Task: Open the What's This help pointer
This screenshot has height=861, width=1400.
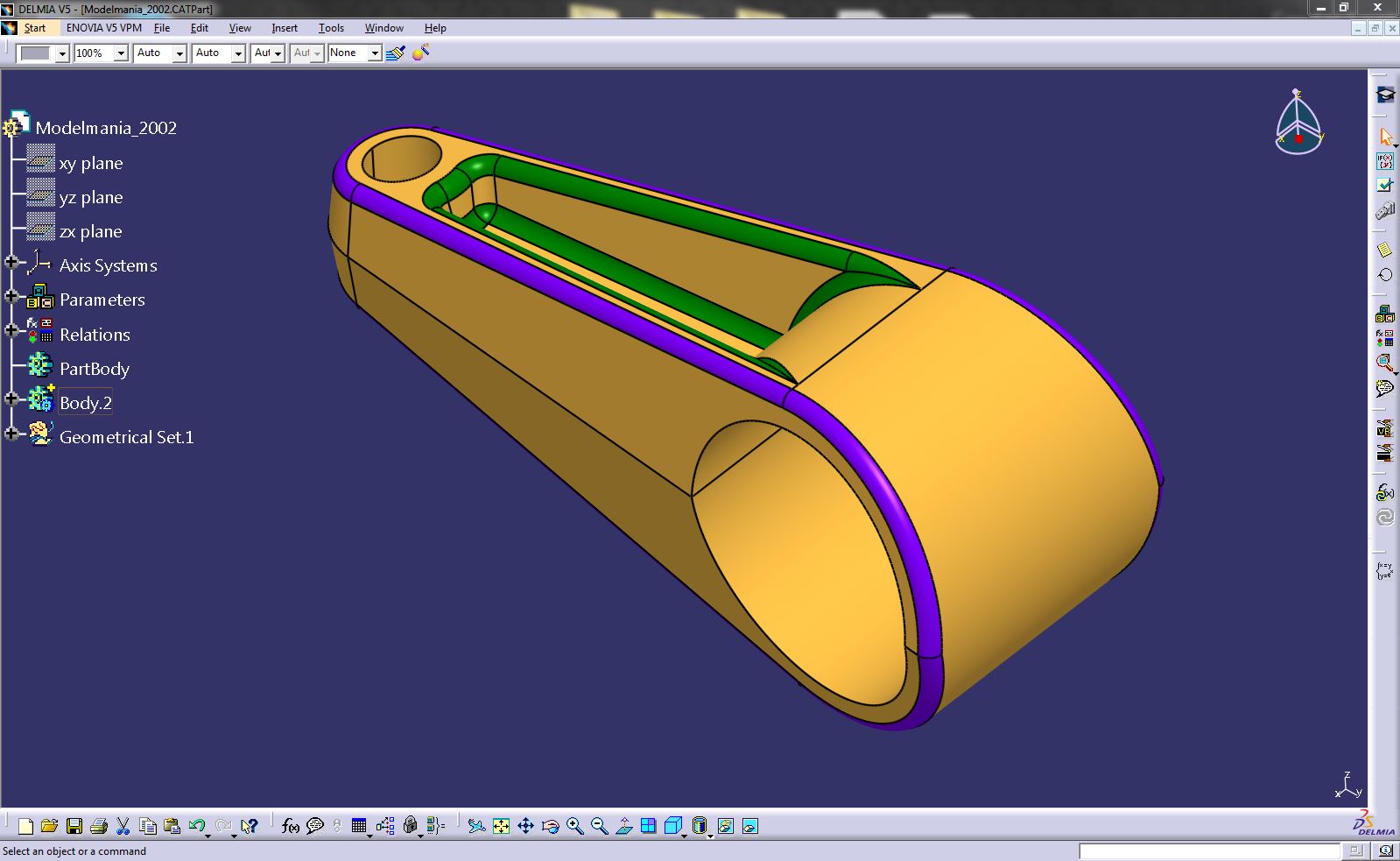Action: [x=250, y=826]
